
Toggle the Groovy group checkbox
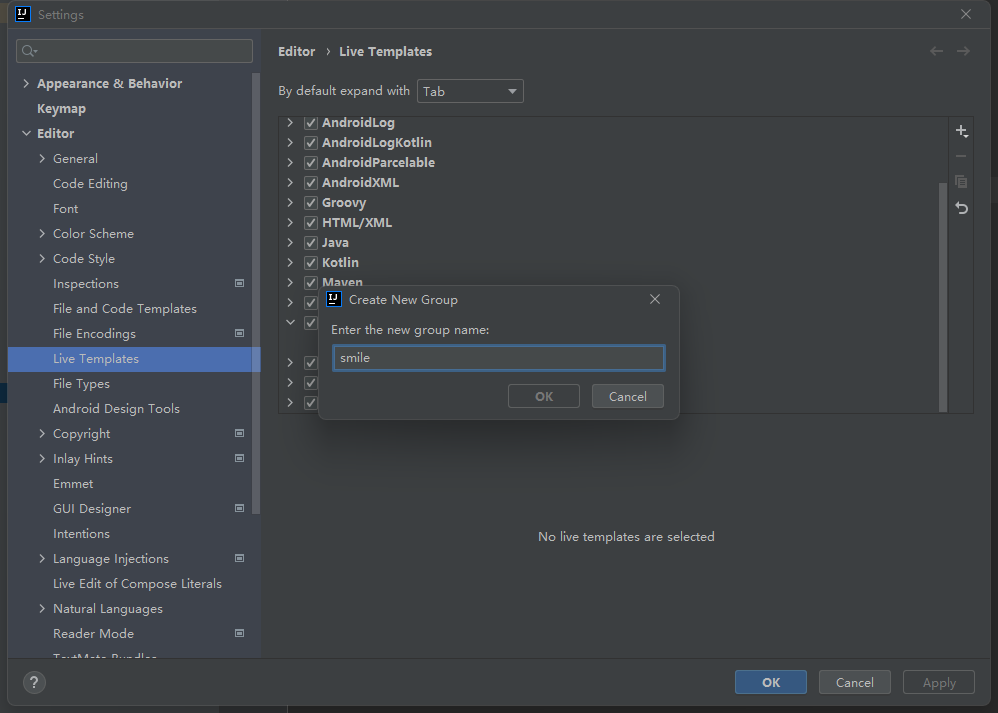[x=311, y=203]
